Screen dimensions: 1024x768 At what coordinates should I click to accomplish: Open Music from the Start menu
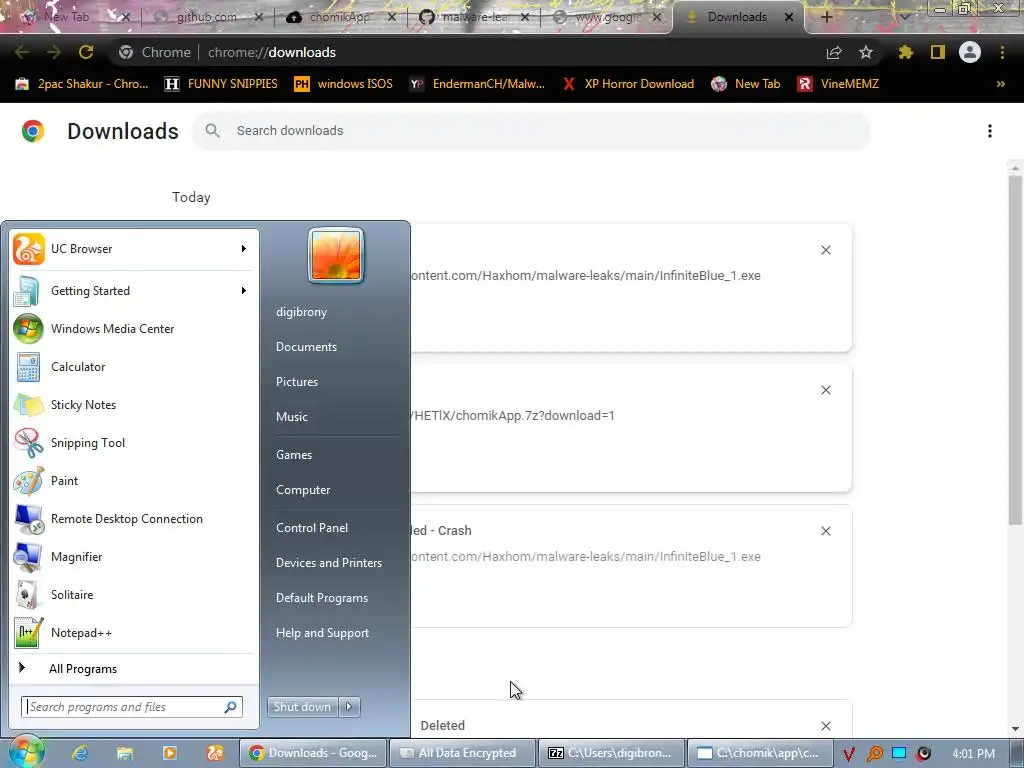291,417
